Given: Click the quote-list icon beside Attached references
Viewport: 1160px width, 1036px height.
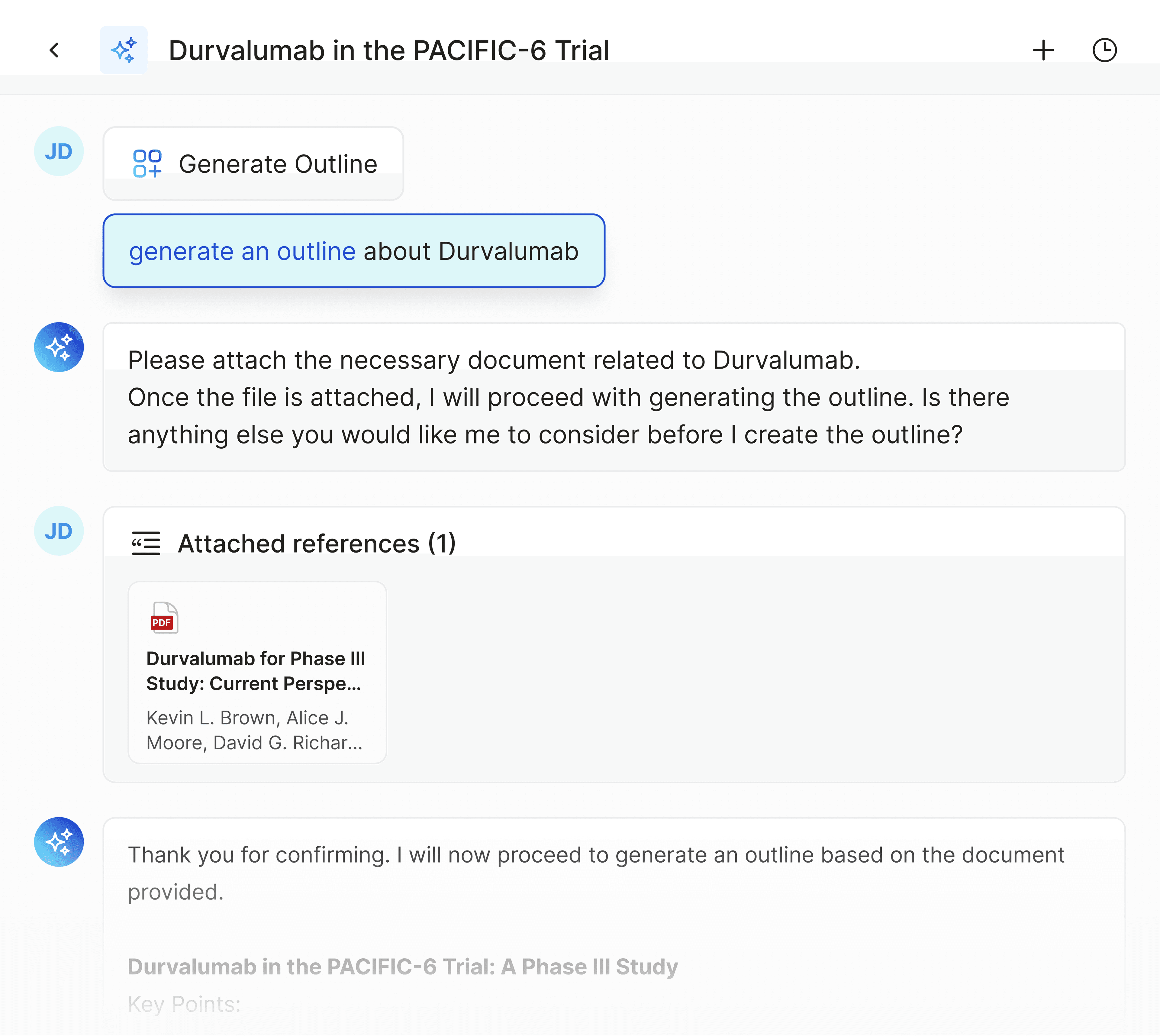Looking at the screenshot, I should pyautogui.click(x=146, y=544).
